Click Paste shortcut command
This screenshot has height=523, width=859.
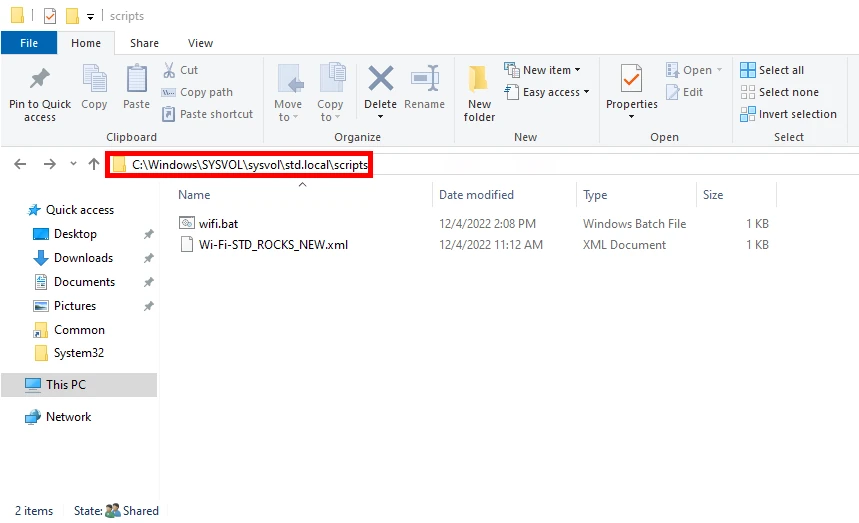click(x=208, y=114)
